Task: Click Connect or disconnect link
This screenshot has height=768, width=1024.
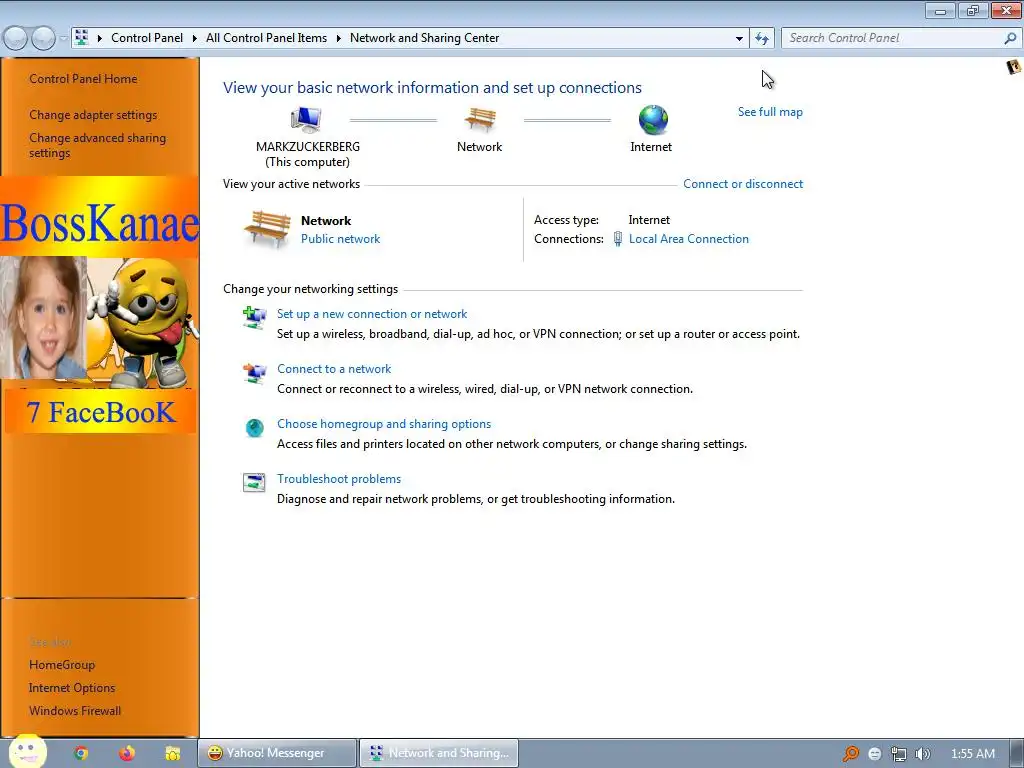Action: click(743, 184)
